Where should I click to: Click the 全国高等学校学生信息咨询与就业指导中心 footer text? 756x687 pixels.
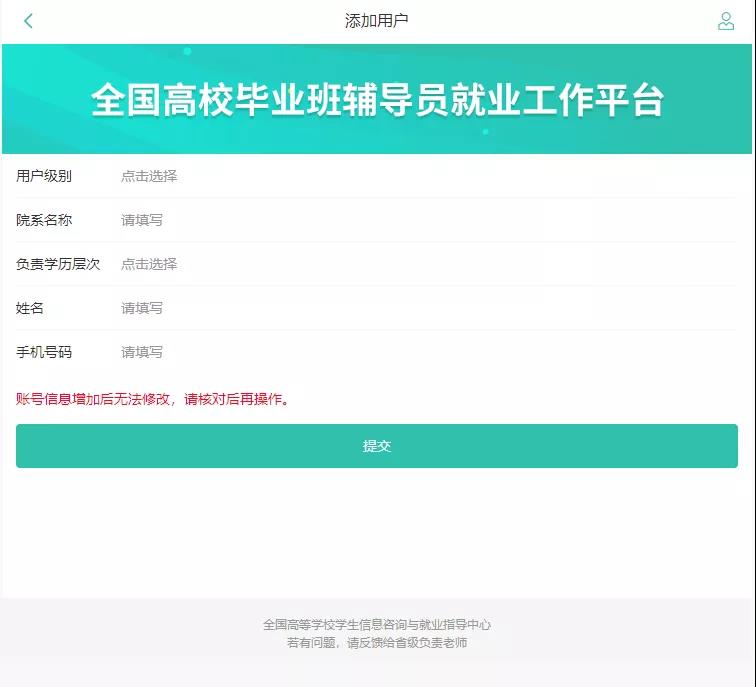coord(377,624)
